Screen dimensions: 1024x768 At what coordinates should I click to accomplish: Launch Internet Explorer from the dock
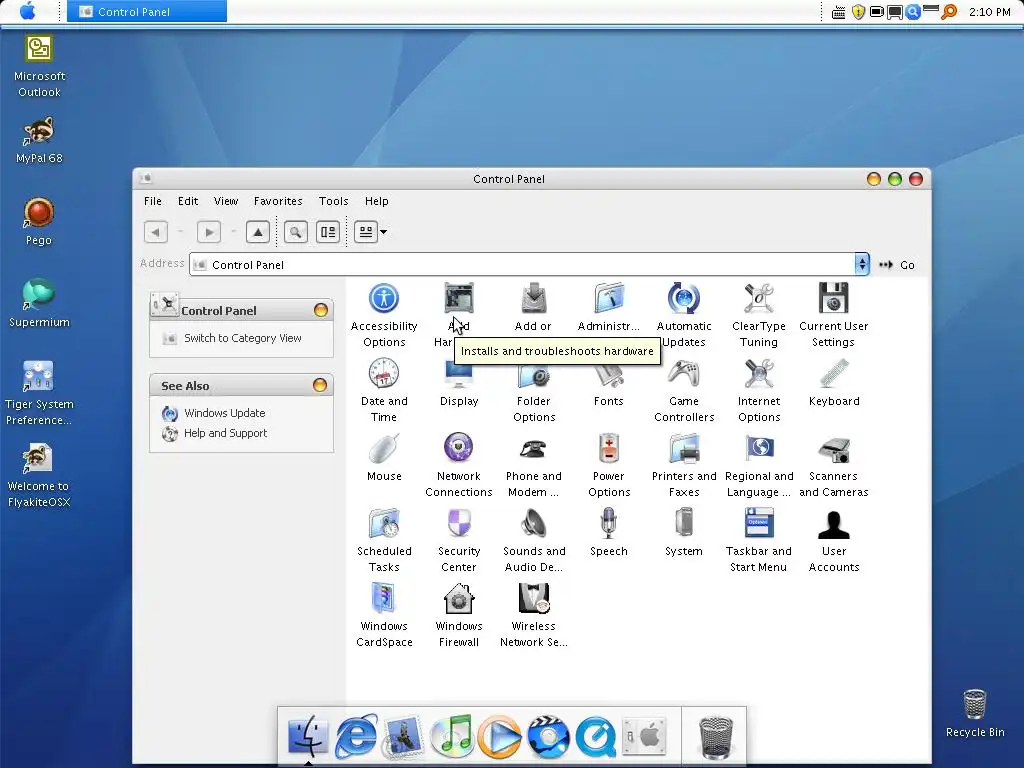click(356, 736)
